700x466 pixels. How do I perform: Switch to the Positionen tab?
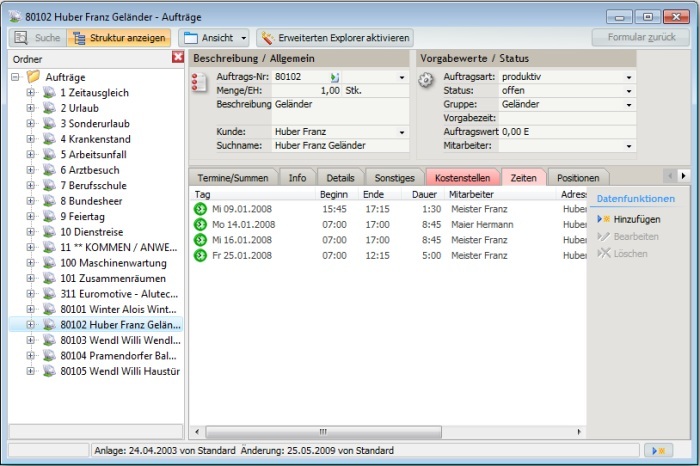pyautogui.click(x=578, y=178)
